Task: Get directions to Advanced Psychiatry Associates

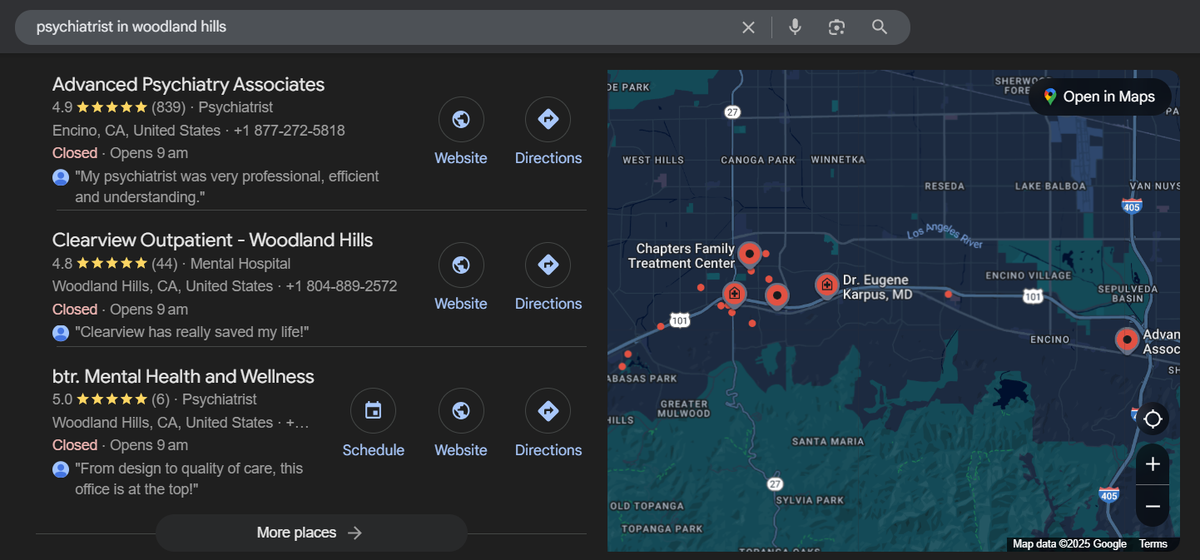Action: [548, 121]
